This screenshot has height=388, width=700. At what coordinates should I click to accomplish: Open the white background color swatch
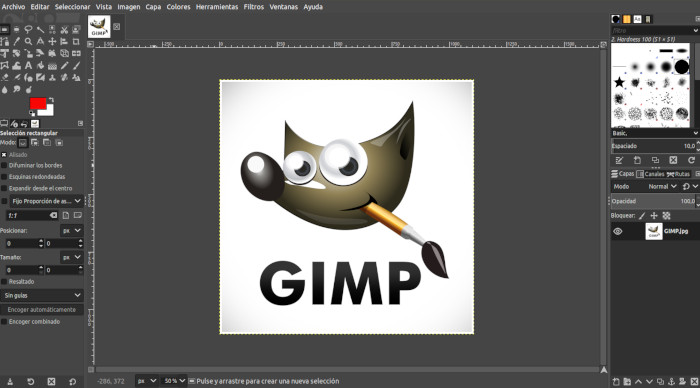(48, 111)
